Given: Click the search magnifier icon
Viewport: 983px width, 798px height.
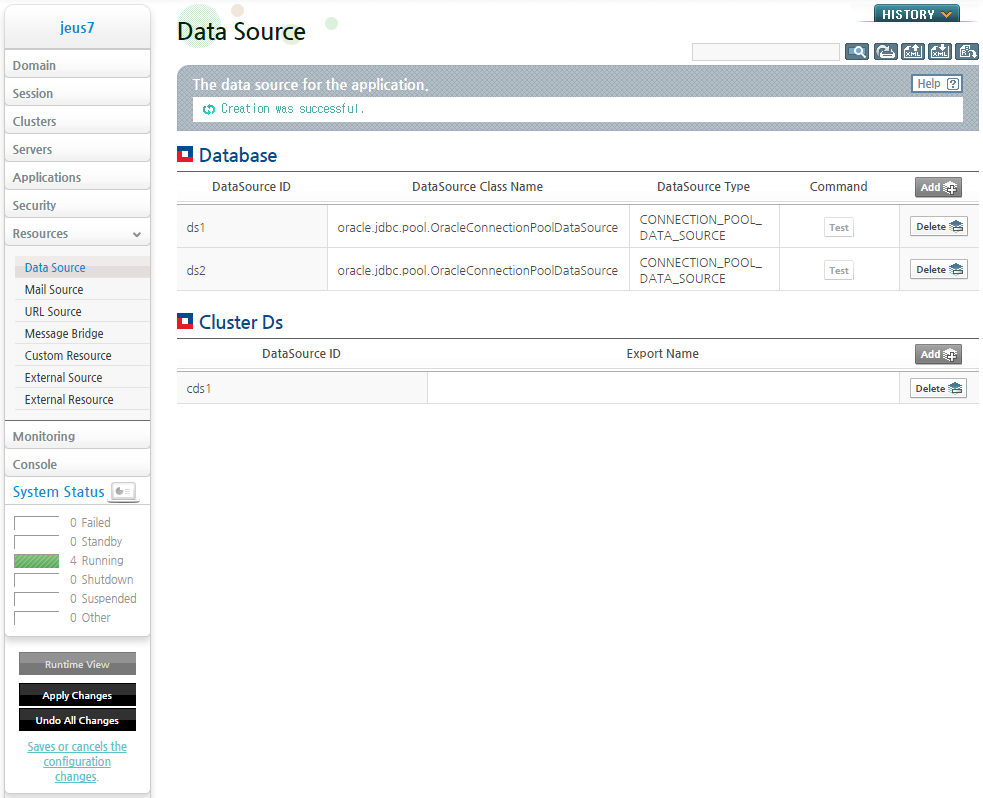Looking at the screenshot, I should pyautogui.click(x=856, y=51).
